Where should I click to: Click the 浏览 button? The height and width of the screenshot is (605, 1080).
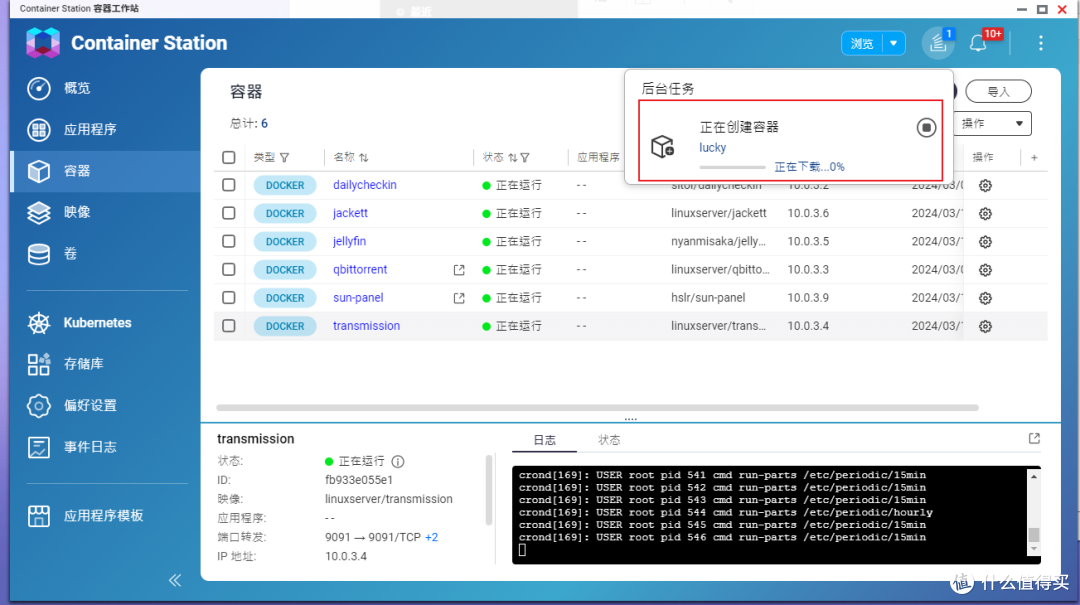click(862, 43)
